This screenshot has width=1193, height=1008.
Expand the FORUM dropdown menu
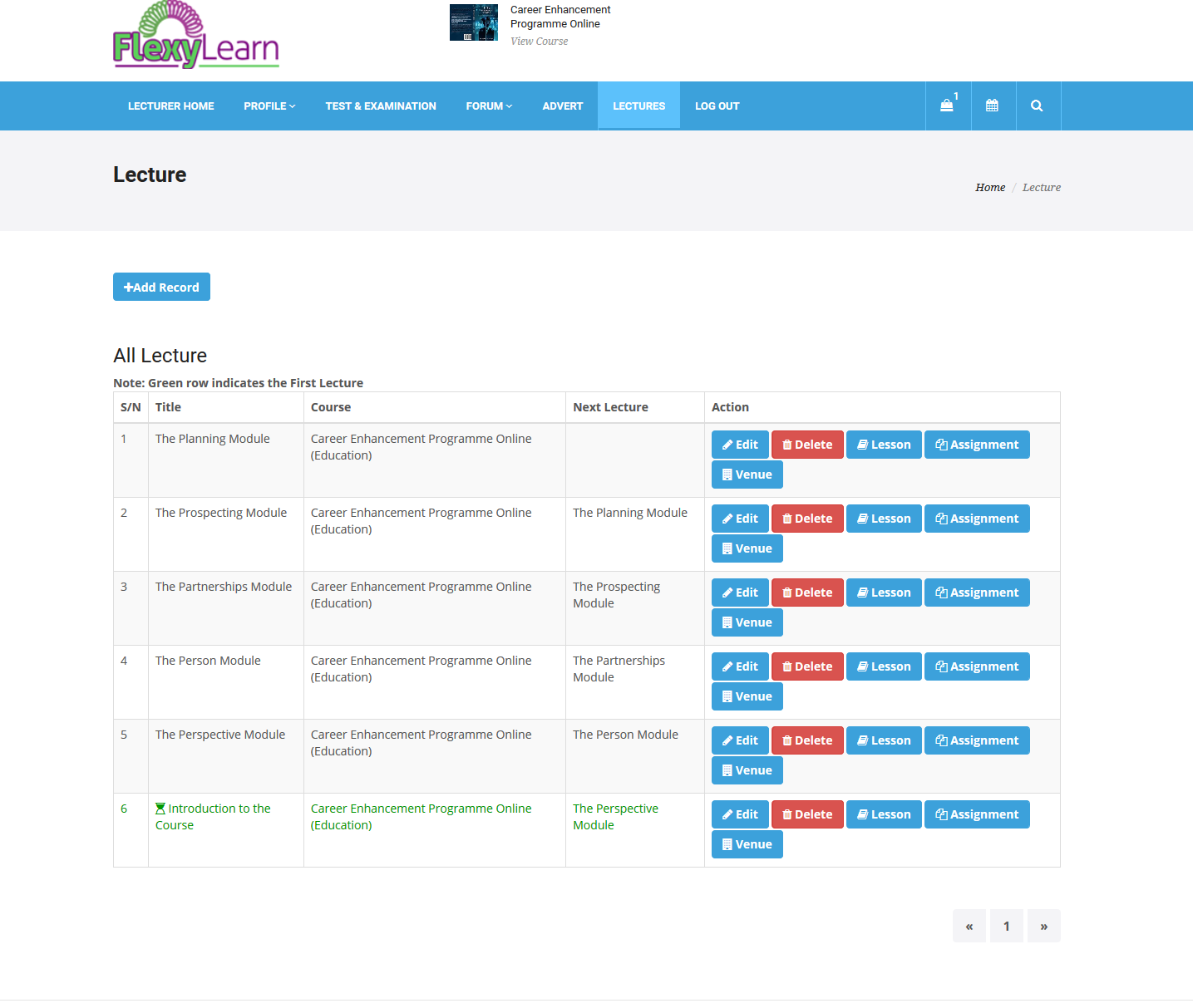[x=489, y=106]
